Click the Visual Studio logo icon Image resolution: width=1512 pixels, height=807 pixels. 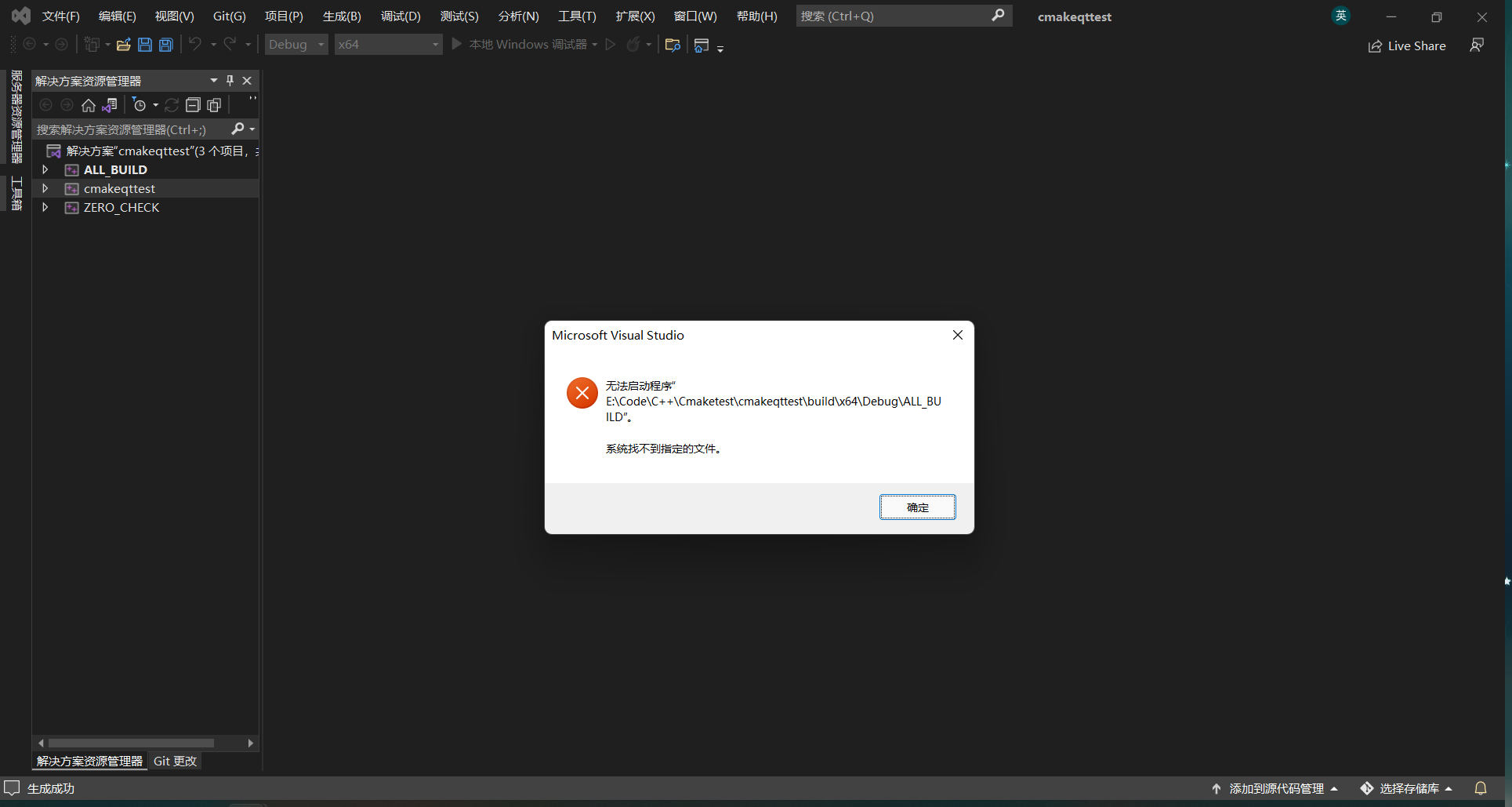click(x=21, y=16)
